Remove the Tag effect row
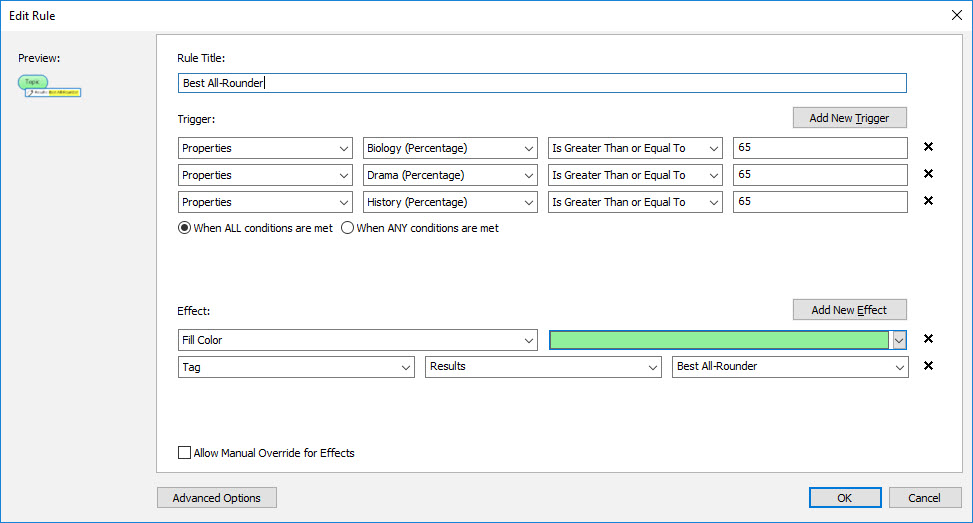The image size is (973, 523). [928, 367]
